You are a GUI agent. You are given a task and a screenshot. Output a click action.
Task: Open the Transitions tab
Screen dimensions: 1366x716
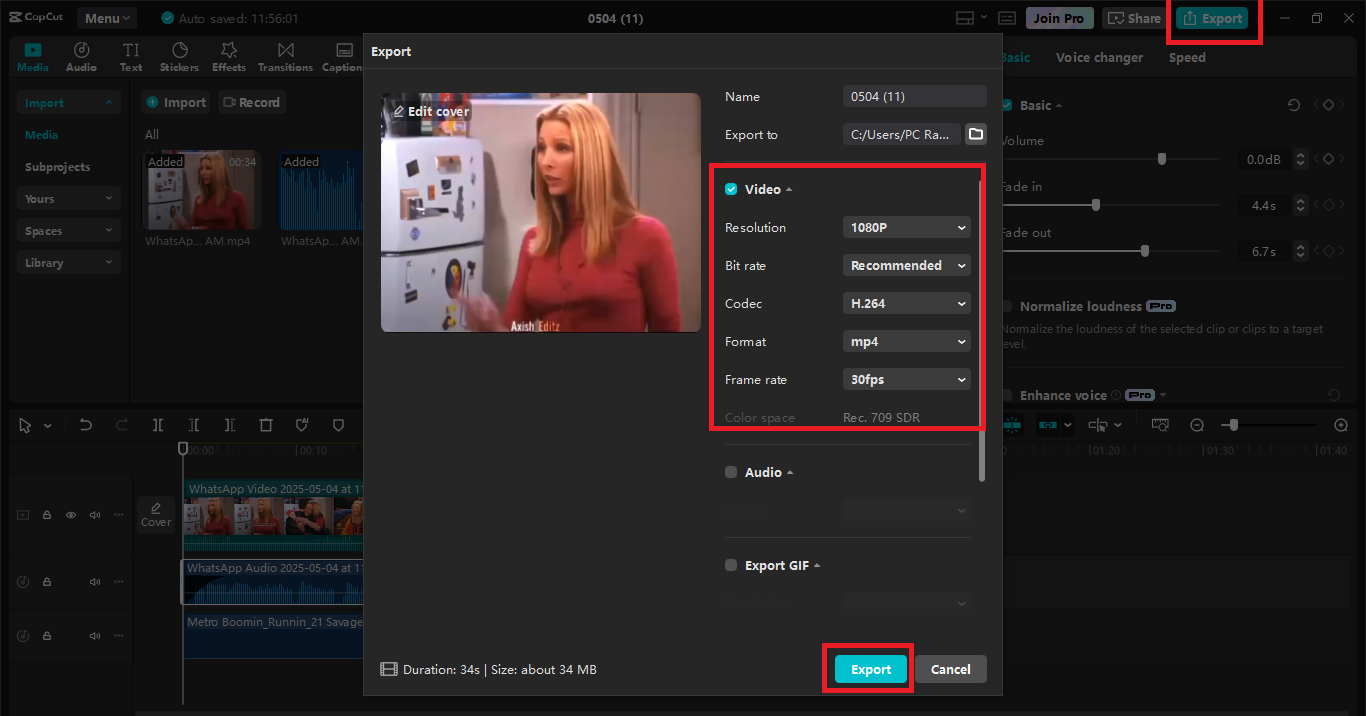tap(285, 57)
